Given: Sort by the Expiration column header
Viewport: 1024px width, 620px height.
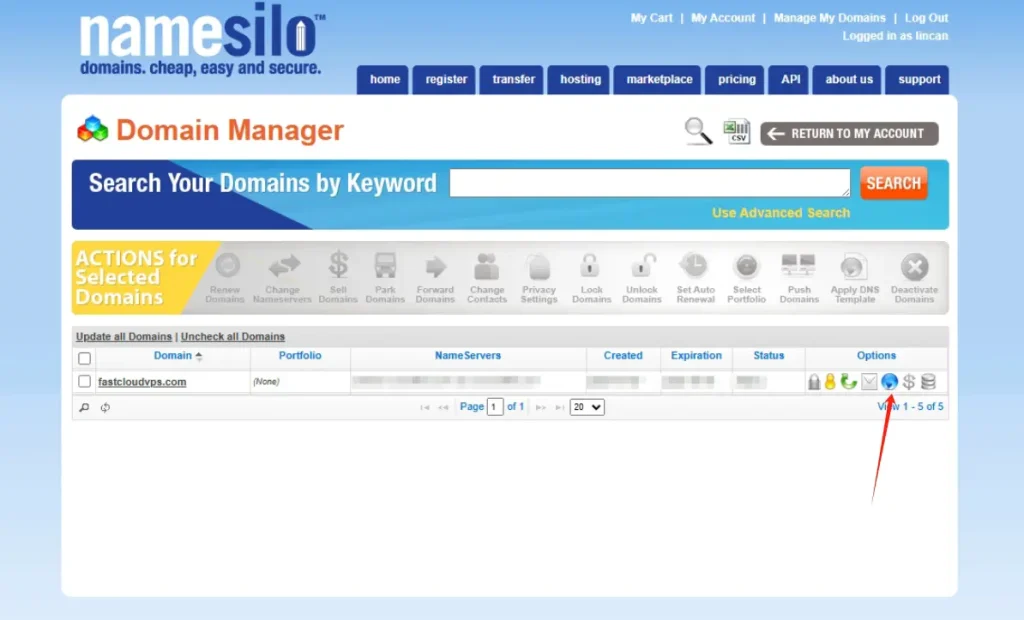Looking at the screenshot, I should 696,355.
